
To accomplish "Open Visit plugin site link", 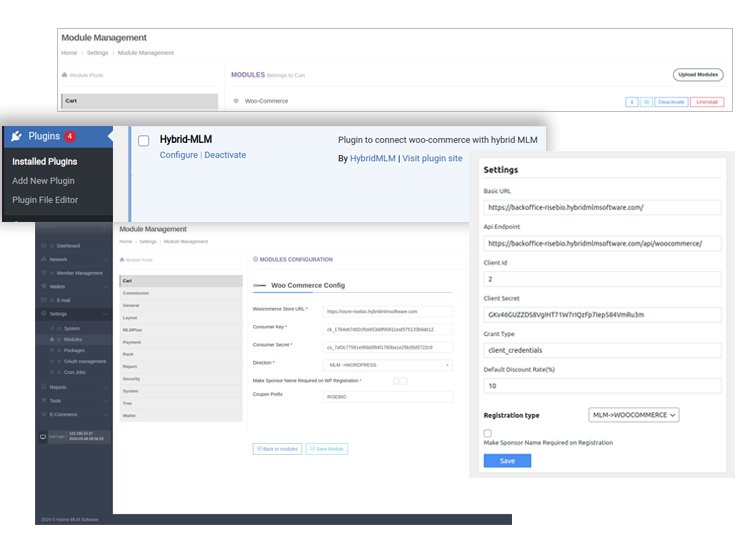I will click(432, 158).
